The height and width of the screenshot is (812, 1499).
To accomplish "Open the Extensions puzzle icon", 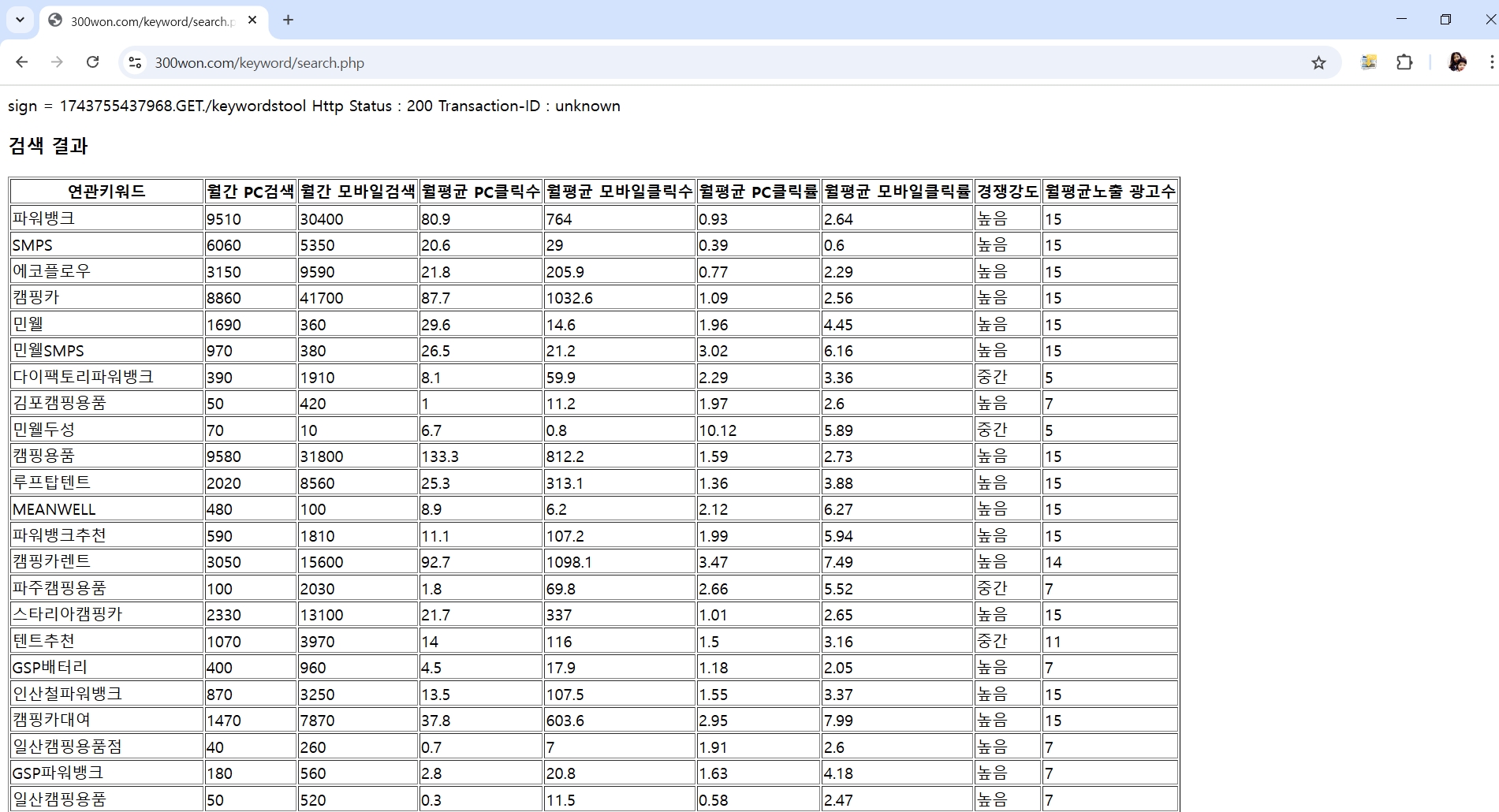I will coord(1404,62).
